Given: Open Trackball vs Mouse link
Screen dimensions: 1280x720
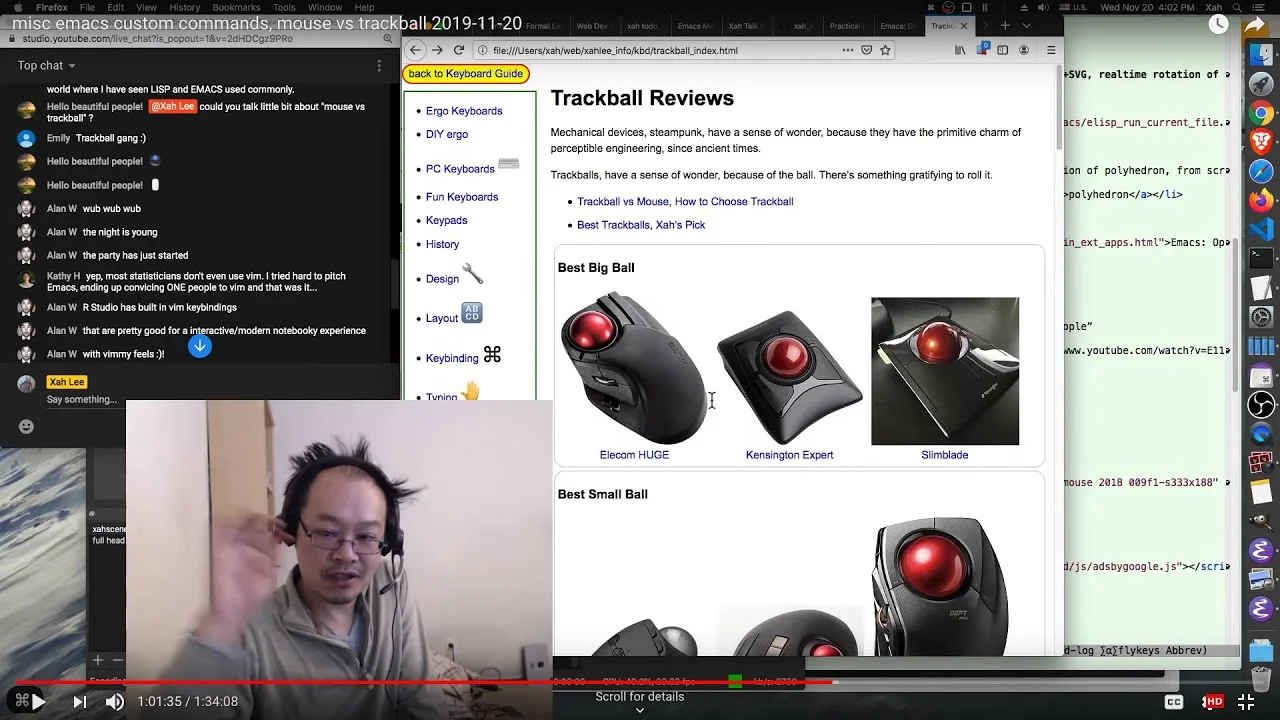Looking at the screenshot, I should [x=685, y=201].
